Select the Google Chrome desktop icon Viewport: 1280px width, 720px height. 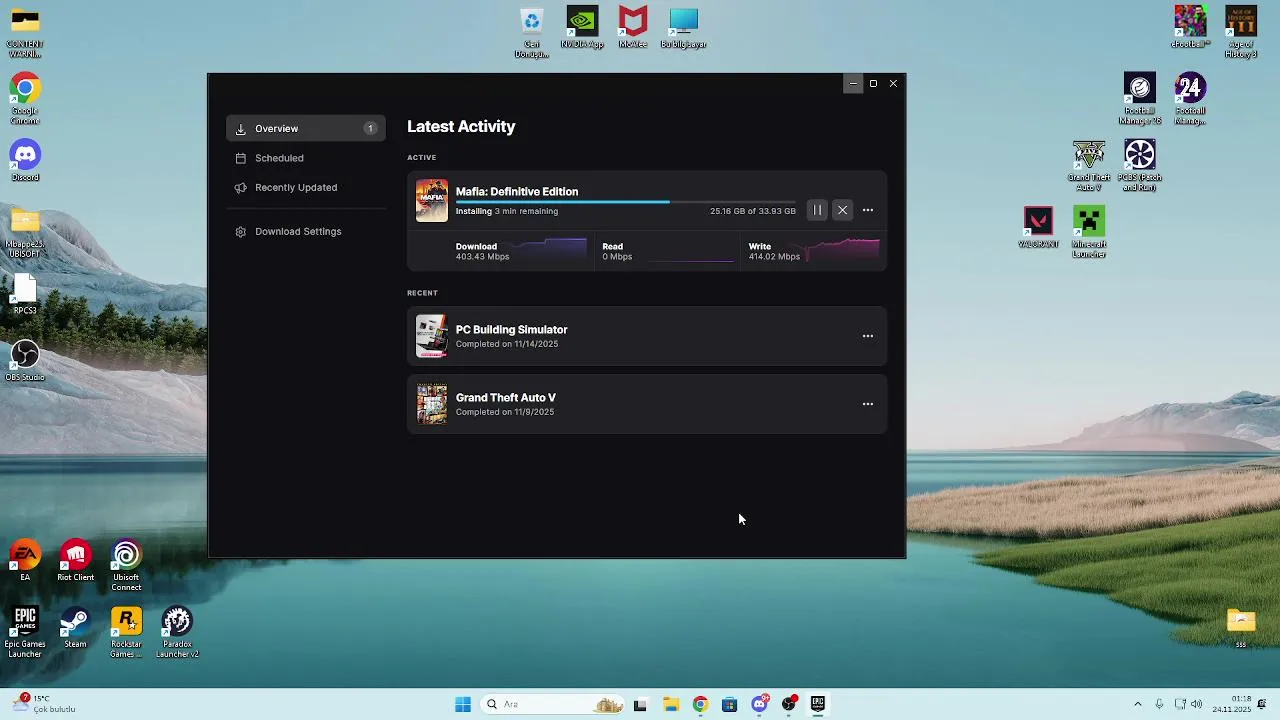[x=25, y=100]
